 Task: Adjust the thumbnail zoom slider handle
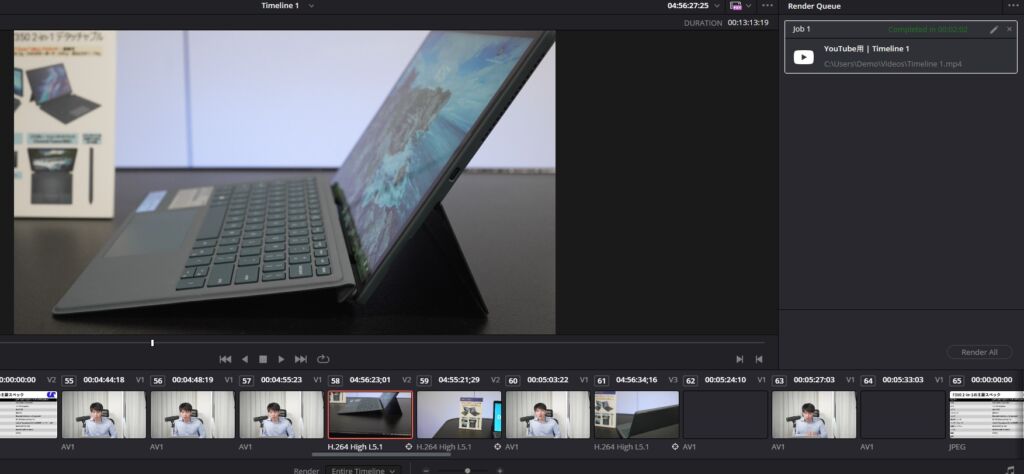coord(468,471)
